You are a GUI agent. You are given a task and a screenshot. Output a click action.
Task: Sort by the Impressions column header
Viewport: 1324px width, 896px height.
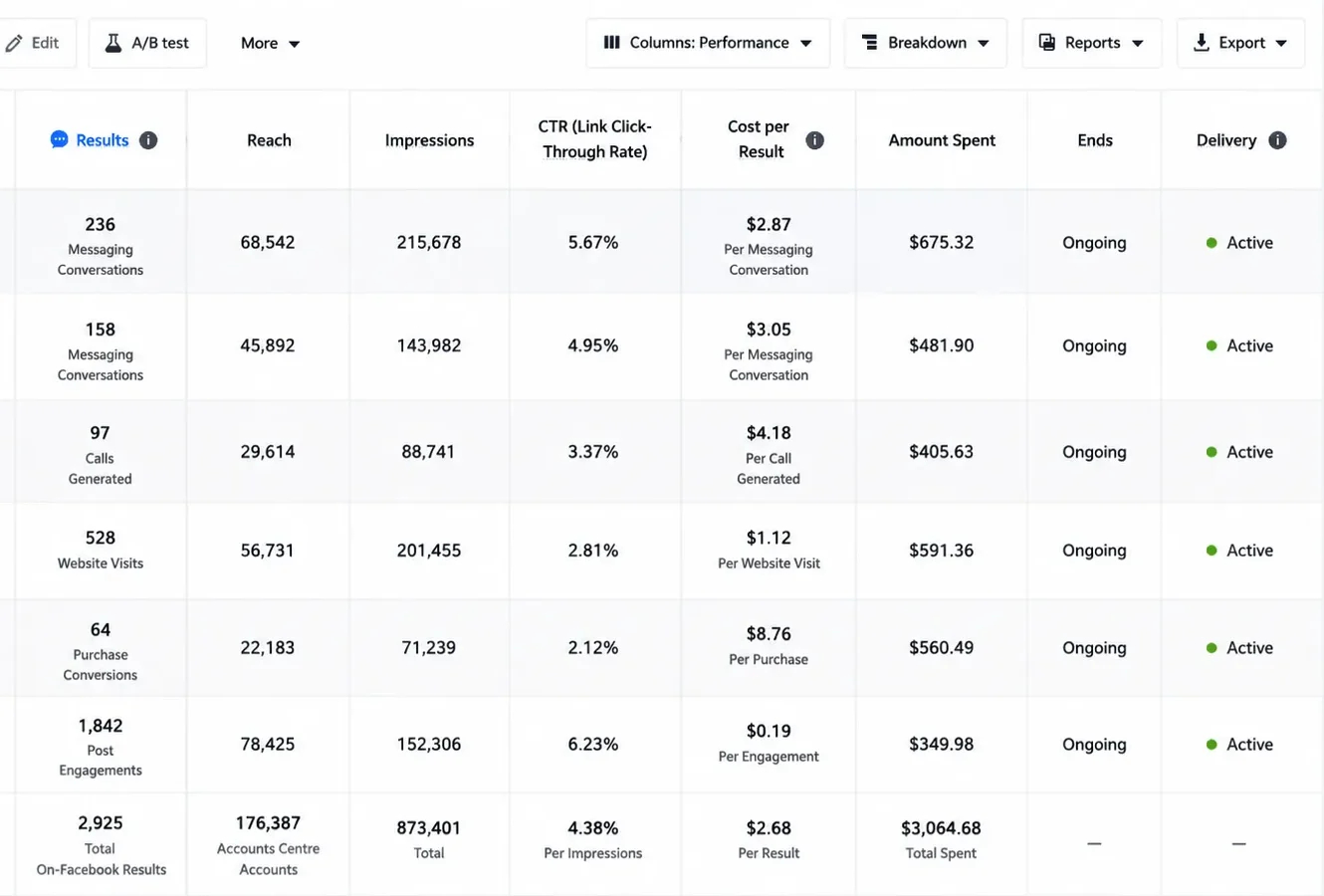pyautogui.click(x=429, y=140)
